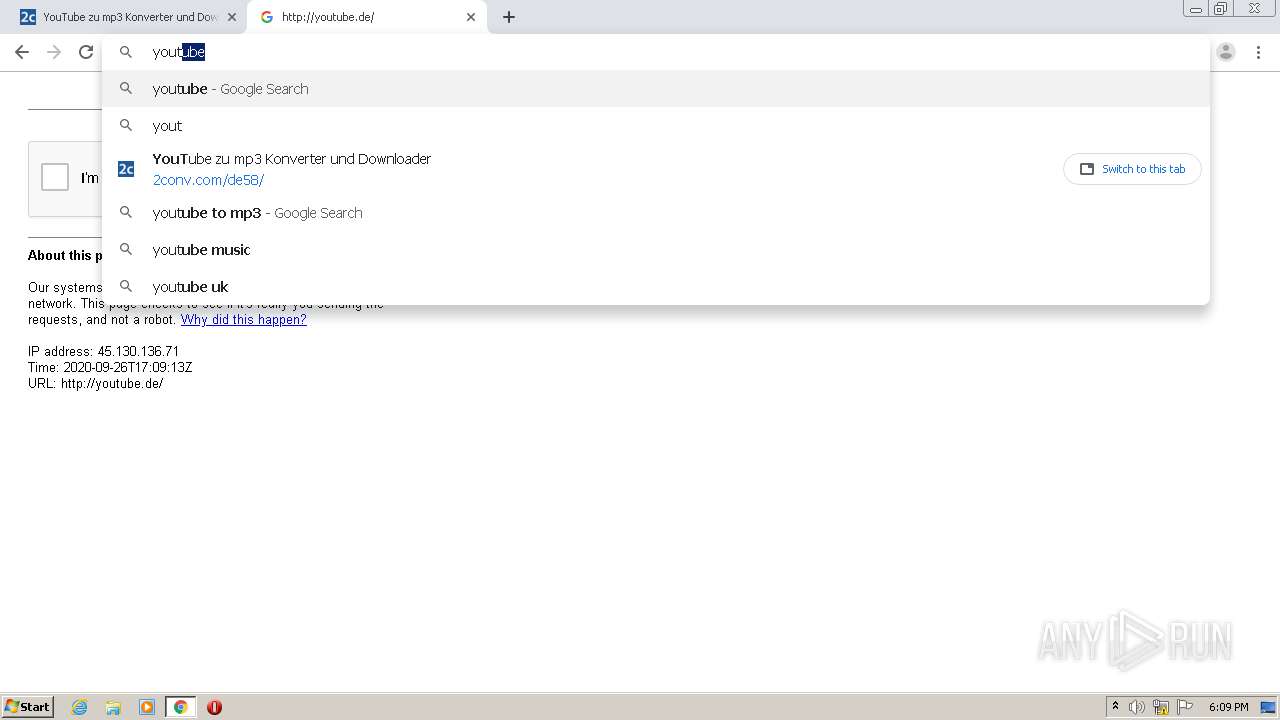Screen dimensions: 1280x720
Task: Click search icon beside 'youtube uk'
Action: tap(126, 286)
